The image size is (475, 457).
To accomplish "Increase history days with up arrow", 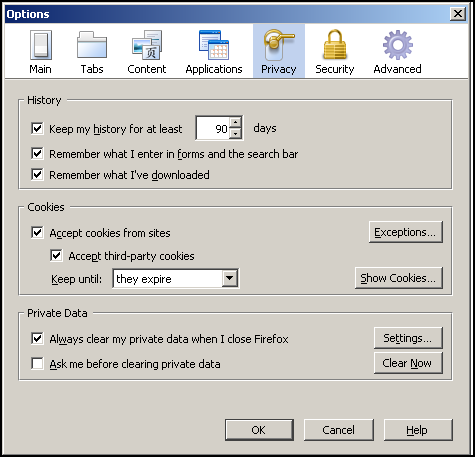I will [236, 122].
